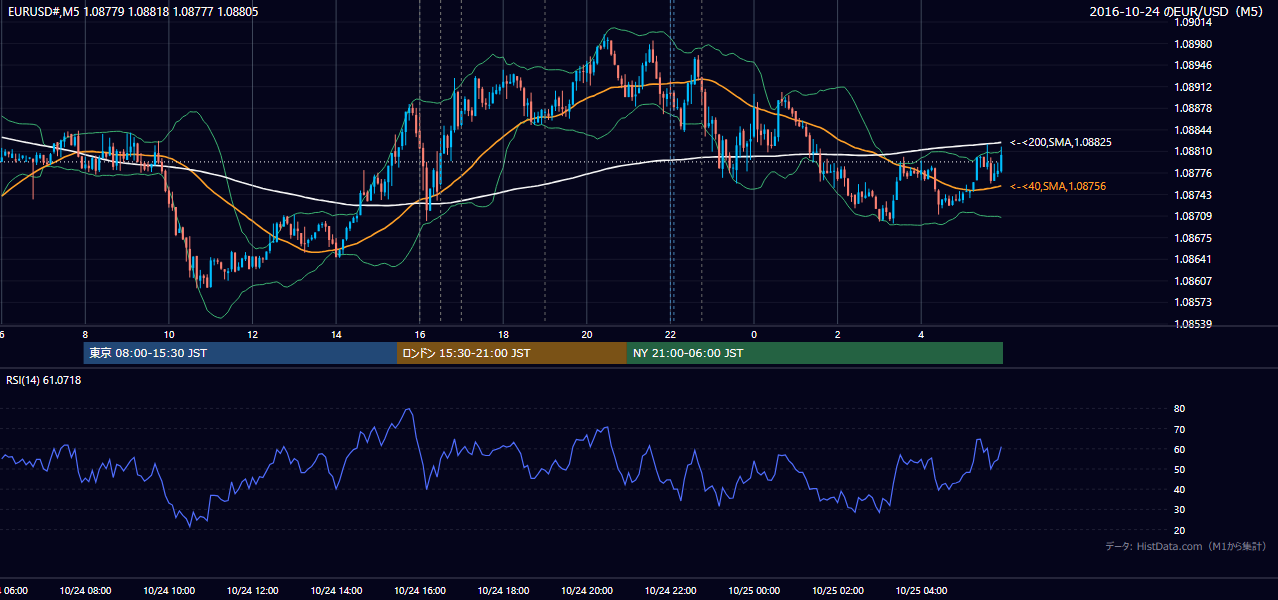The image size is (1278, 600).
Task: Click RSI axis level 70
Action: point(1180,429)
